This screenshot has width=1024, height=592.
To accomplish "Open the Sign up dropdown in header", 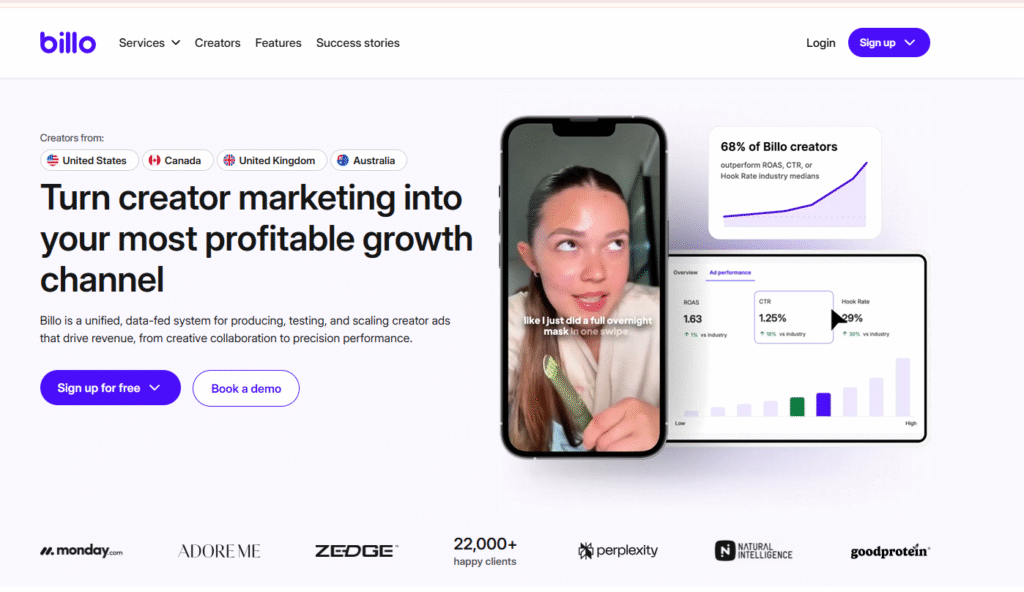I will tap(888, 42).
